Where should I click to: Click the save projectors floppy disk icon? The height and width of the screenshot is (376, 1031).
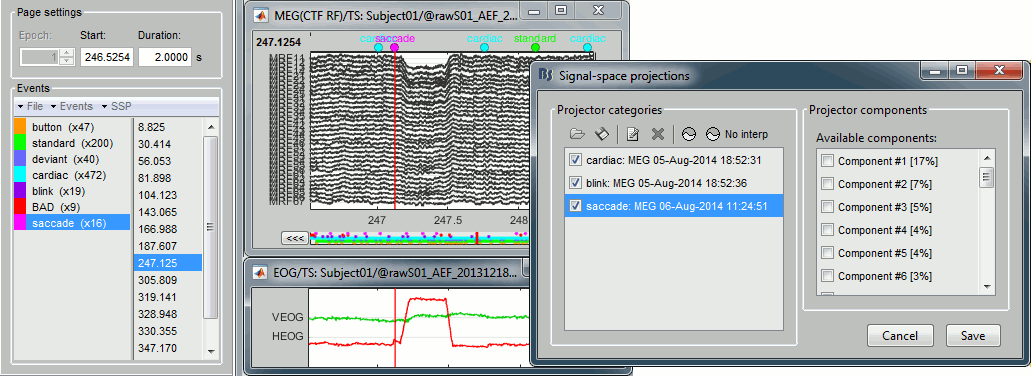[602, 134]
